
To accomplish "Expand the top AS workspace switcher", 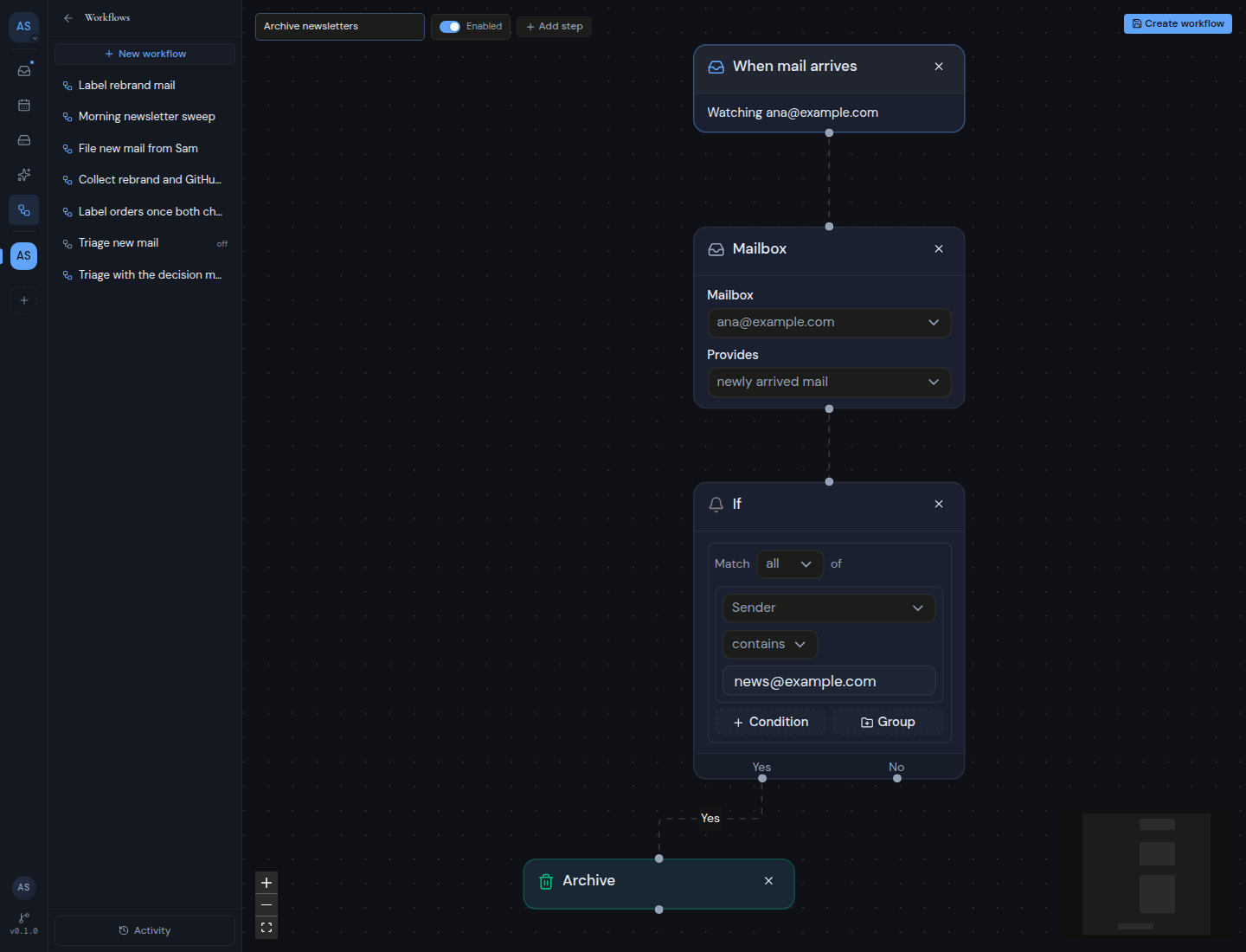I will click(24, 27).
